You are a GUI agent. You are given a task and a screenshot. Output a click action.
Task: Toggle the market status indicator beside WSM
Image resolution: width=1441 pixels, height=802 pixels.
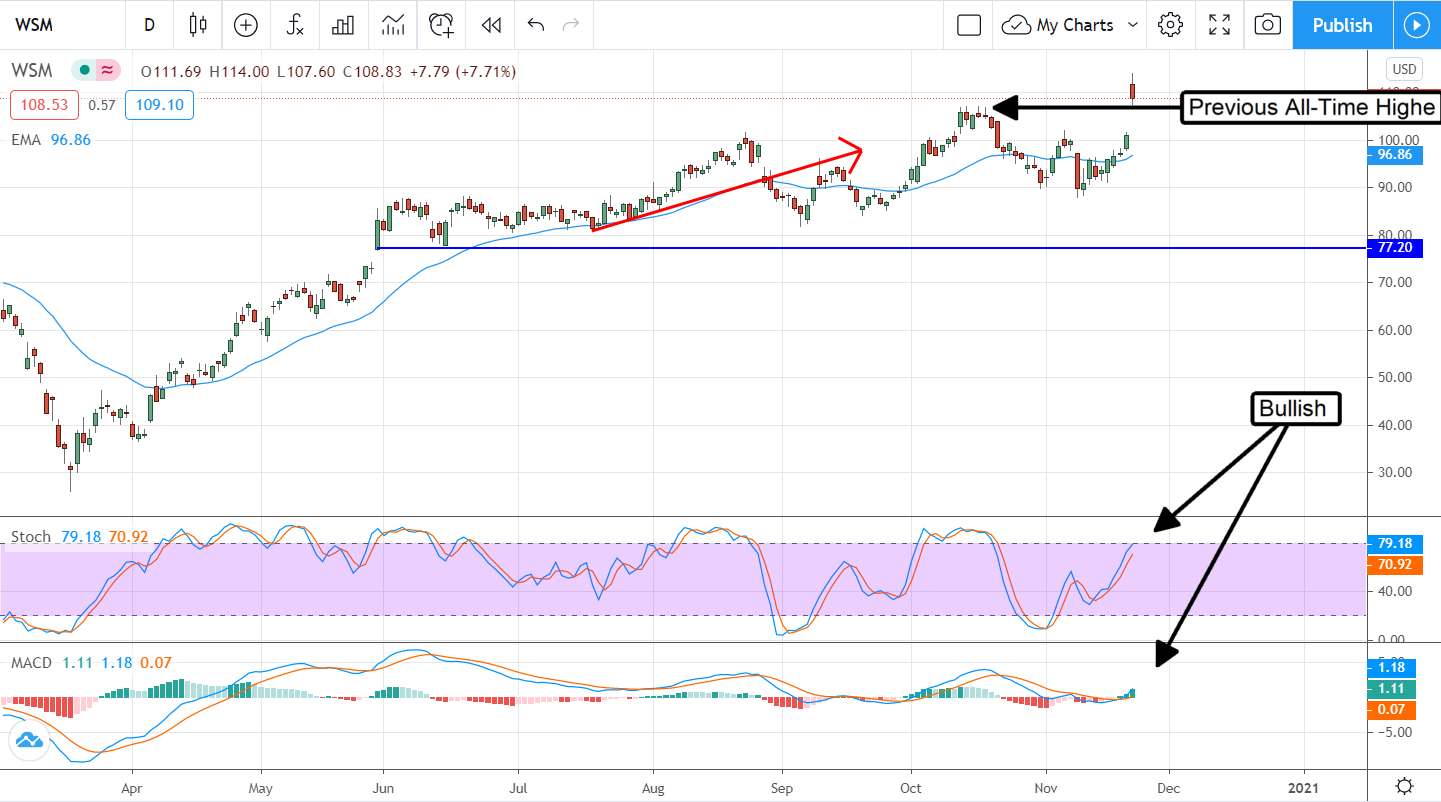pos(95,71)
